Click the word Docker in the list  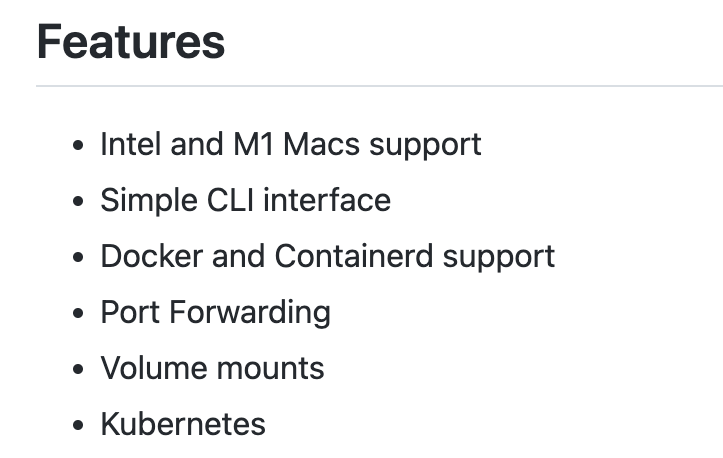coord(148,256)
